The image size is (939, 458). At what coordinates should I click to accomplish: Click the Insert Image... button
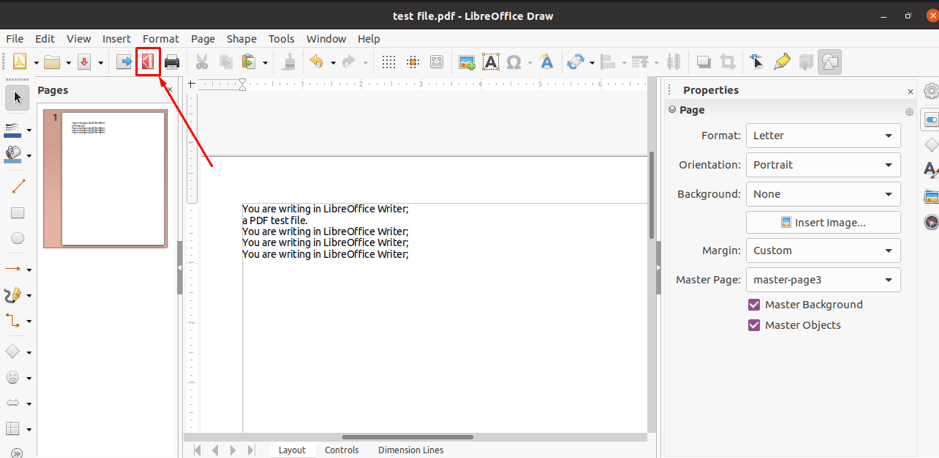tap(823, 223)
